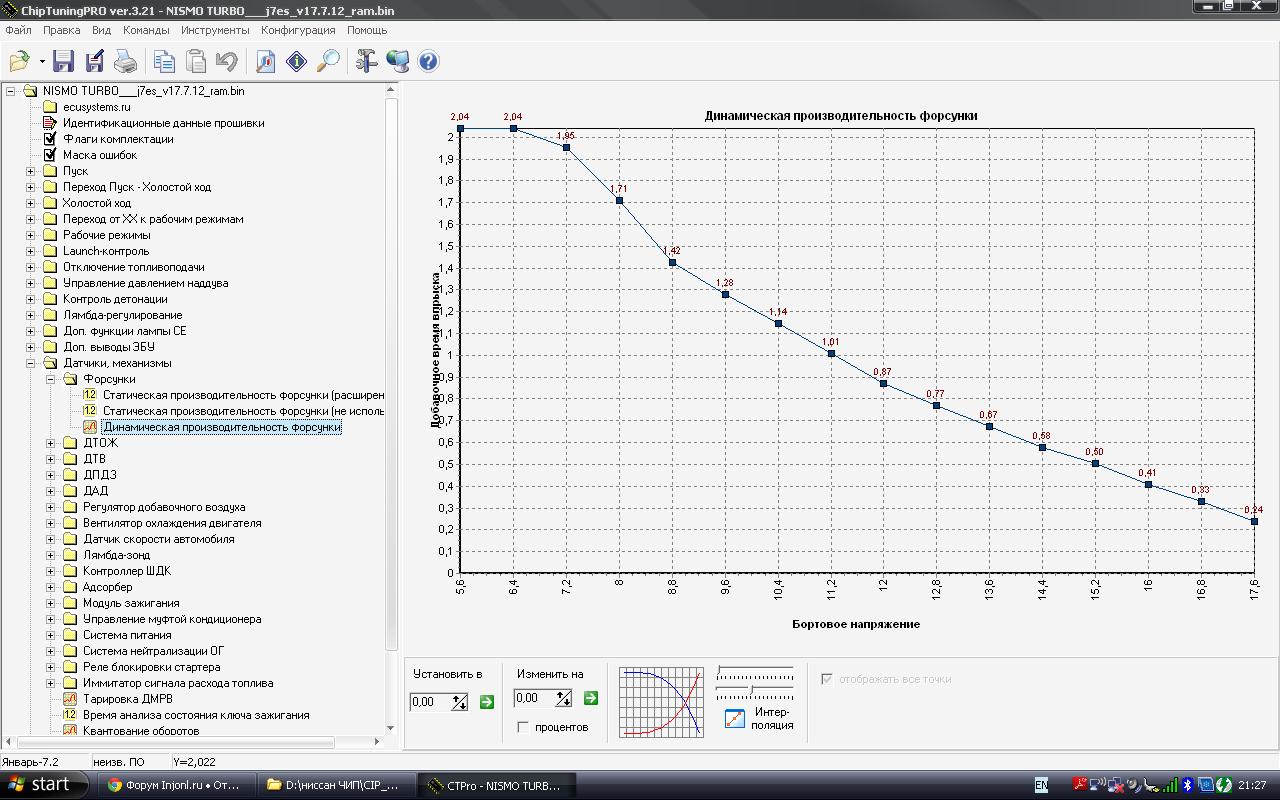Toggle 'отображать все точки' checkbox

(827, 679)
